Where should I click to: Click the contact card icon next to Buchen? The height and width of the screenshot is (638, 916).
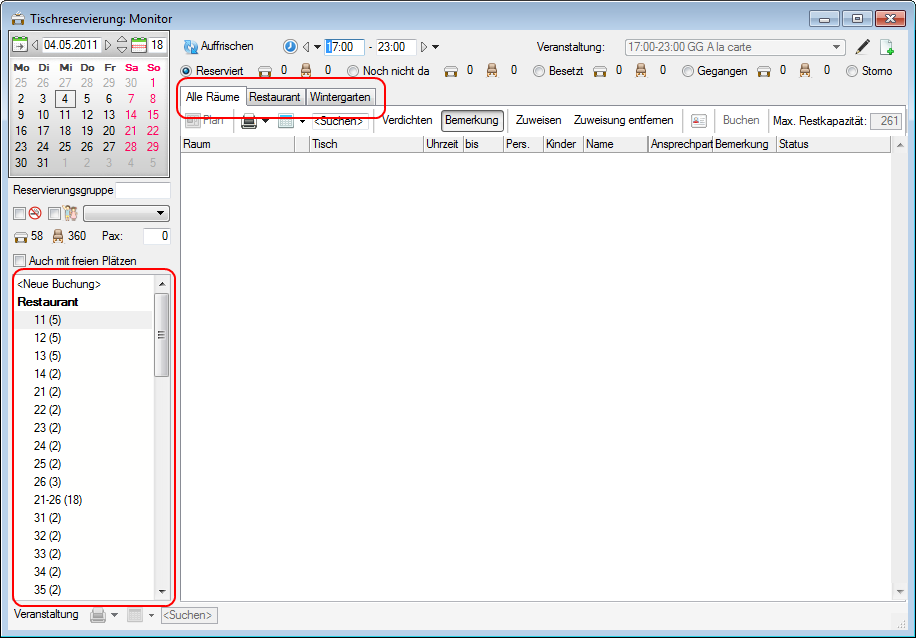pyautogui.click(x=699, y=120)
